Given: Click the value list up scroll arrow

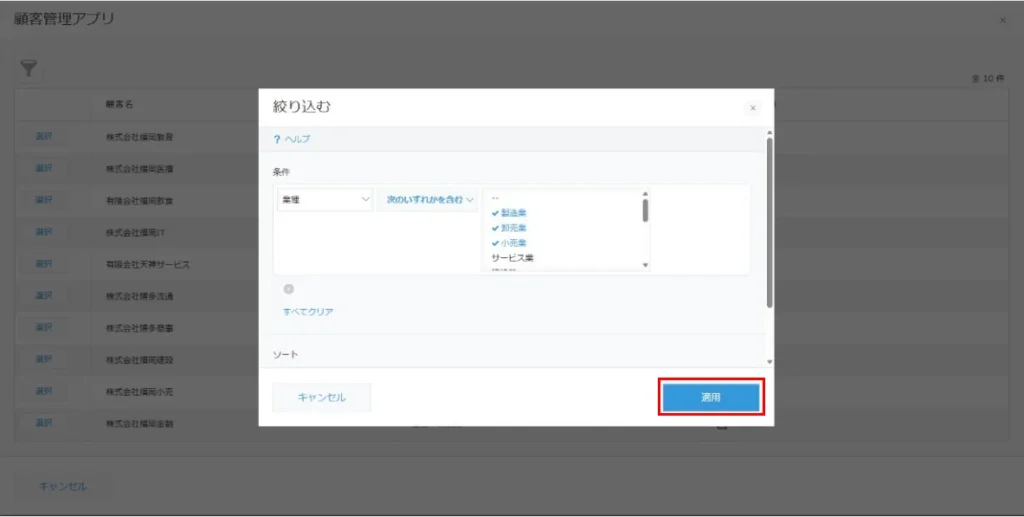Looking at the screenshot, I should (645, 194).
